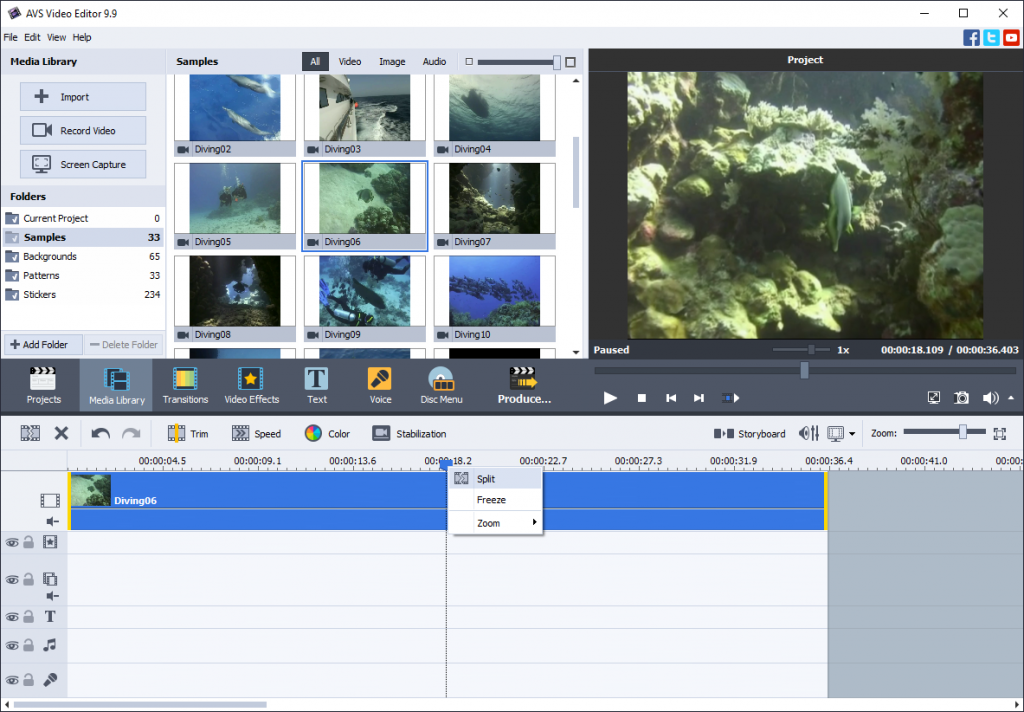Expand the volume control arrow
Screen dimensions: 1024x712
(1010, 398)
